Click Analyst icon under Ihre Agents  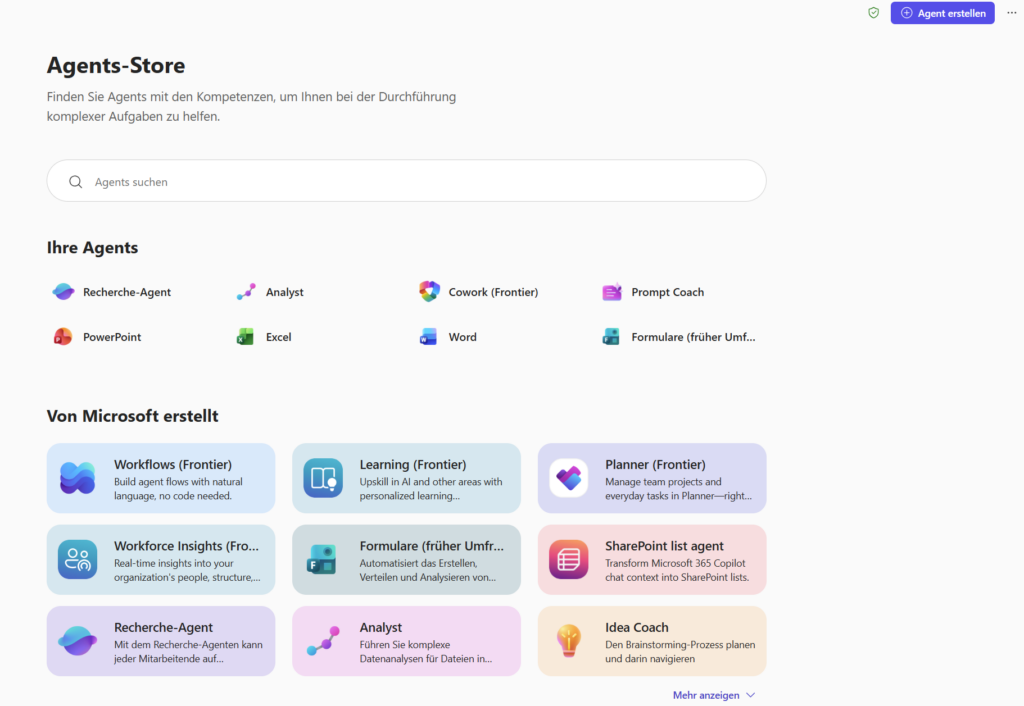[246, 292]
